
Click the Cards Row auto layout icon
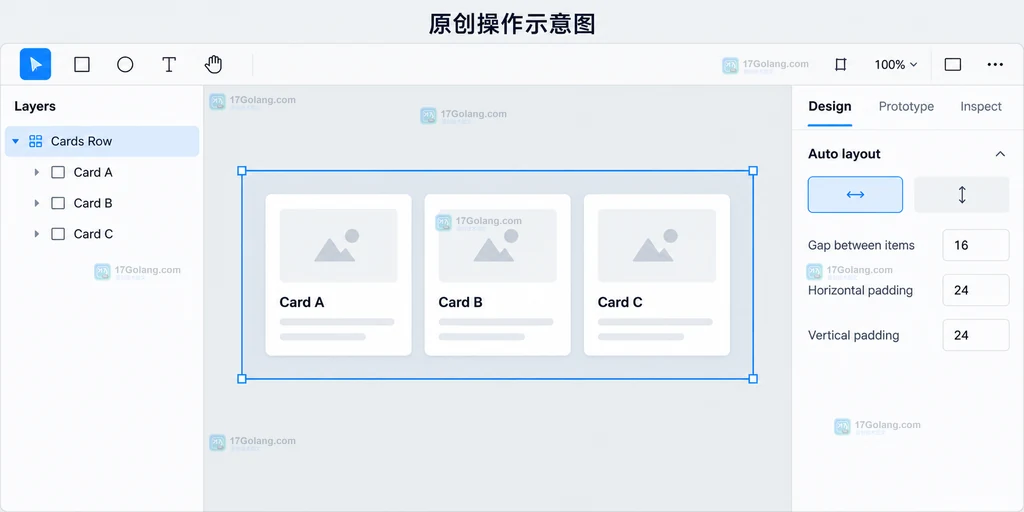click(36, 141)
